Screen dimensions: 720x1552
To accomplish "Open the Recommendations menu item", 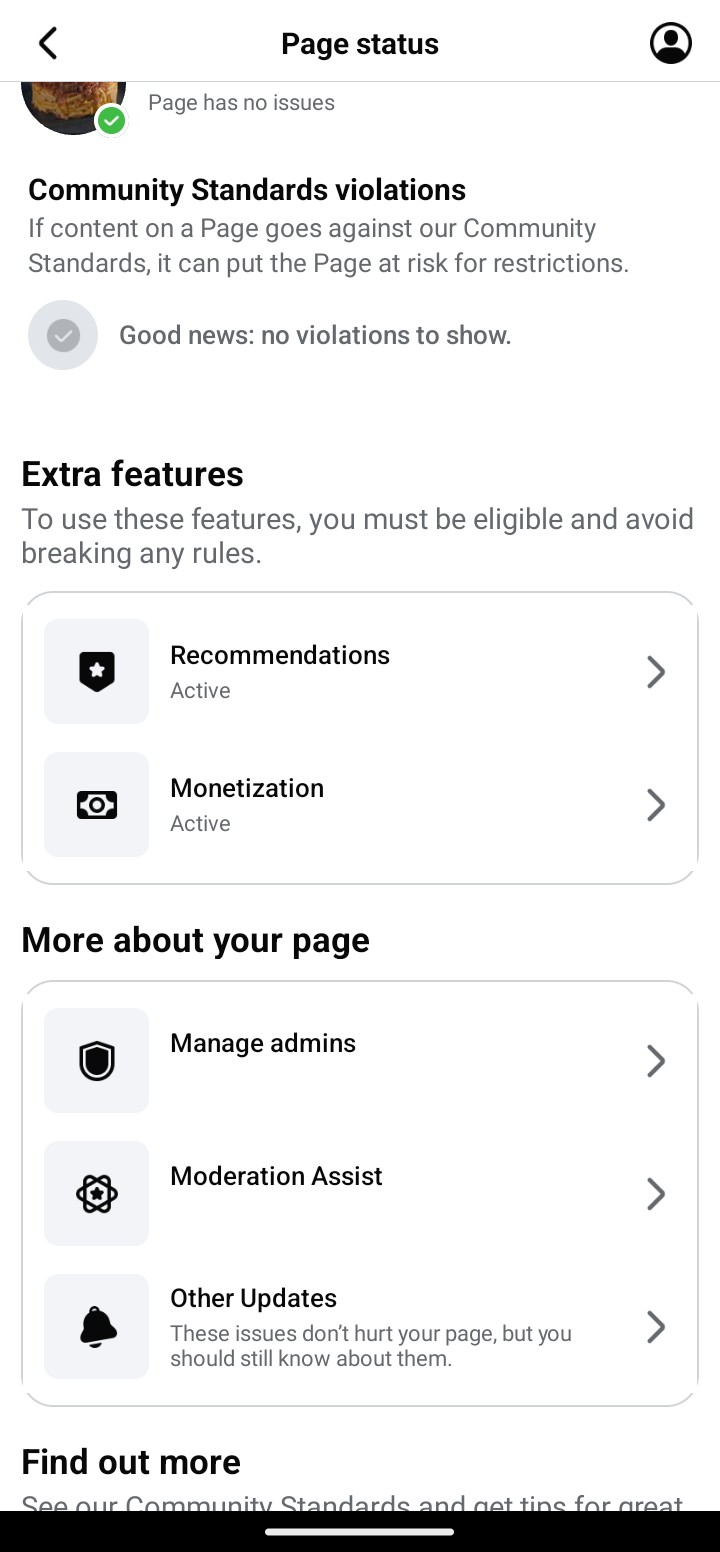I will pos(280,656).
